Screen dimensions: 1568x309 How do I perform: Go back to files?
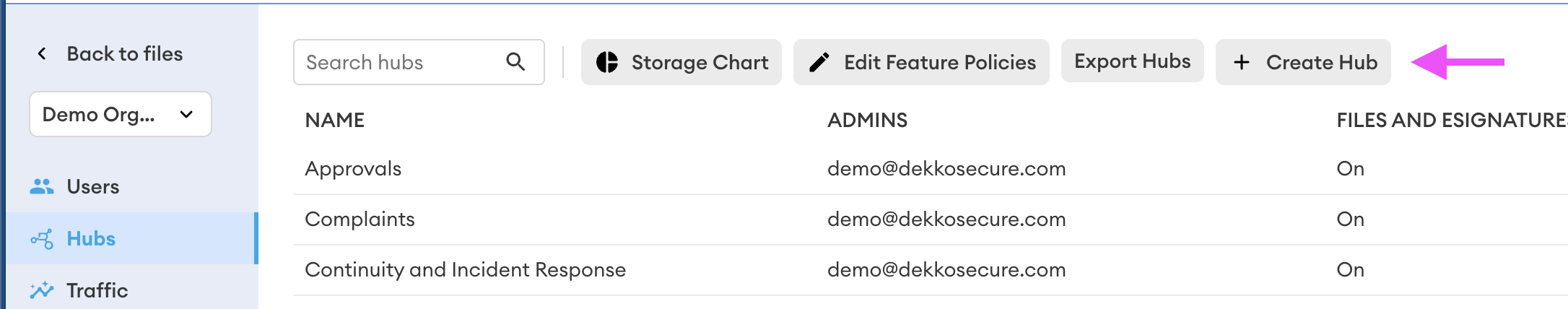coord(110,53)
